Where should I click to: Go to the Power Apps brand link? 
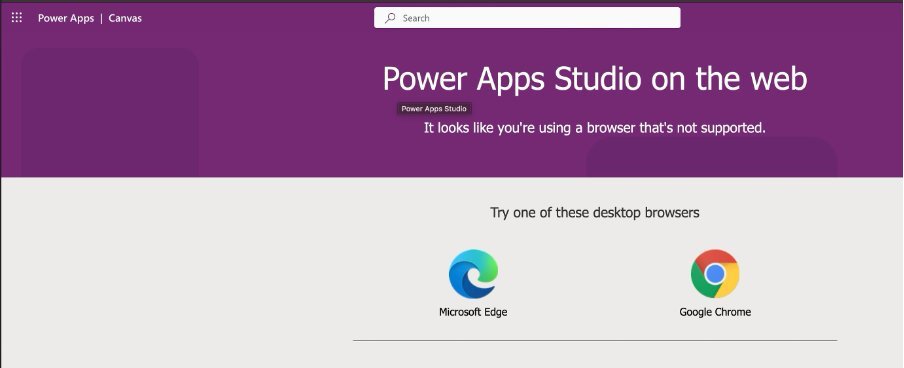[66, 18]
